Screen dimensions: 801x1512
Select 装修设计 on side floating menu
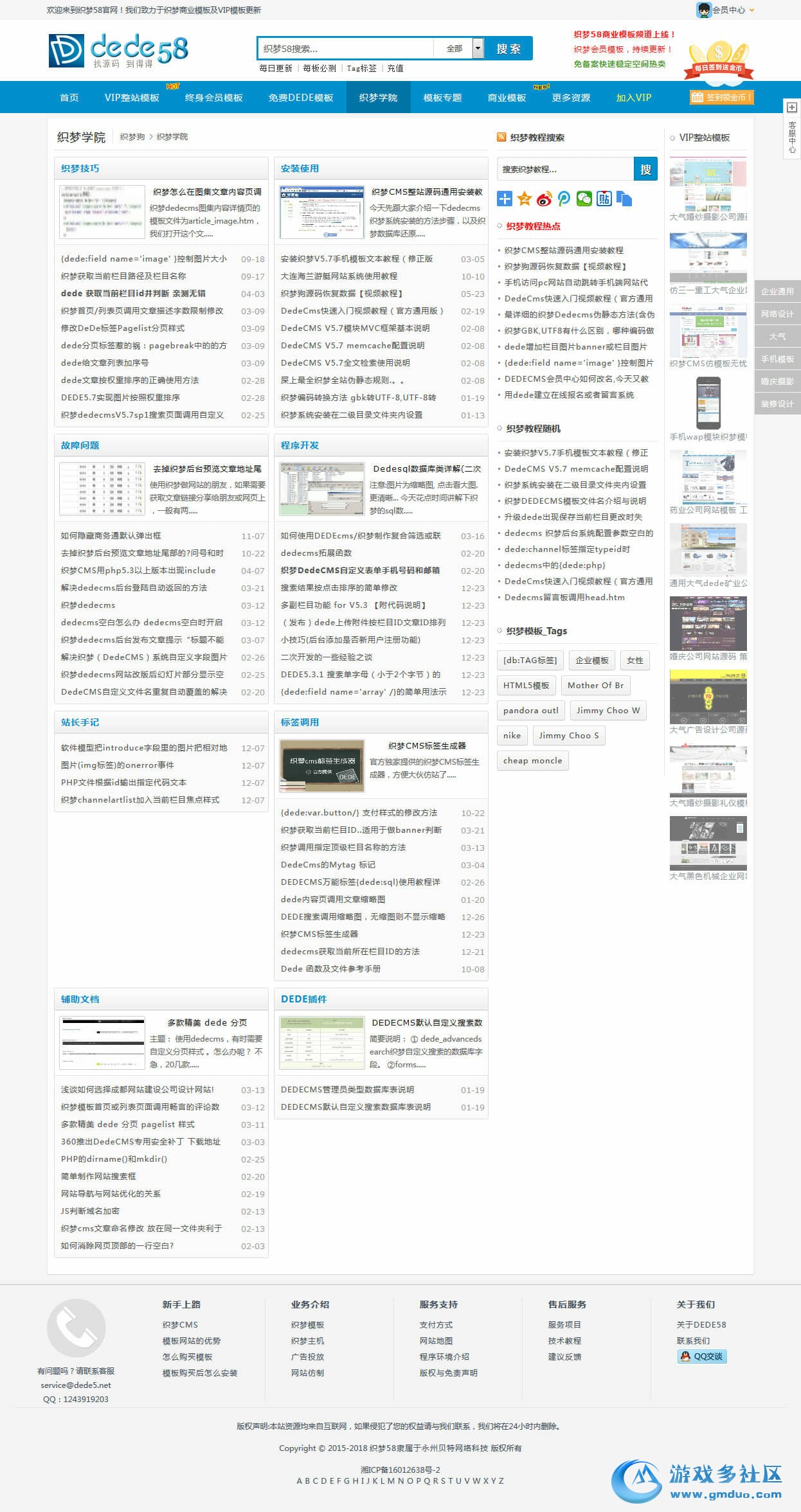pos(778,404)
